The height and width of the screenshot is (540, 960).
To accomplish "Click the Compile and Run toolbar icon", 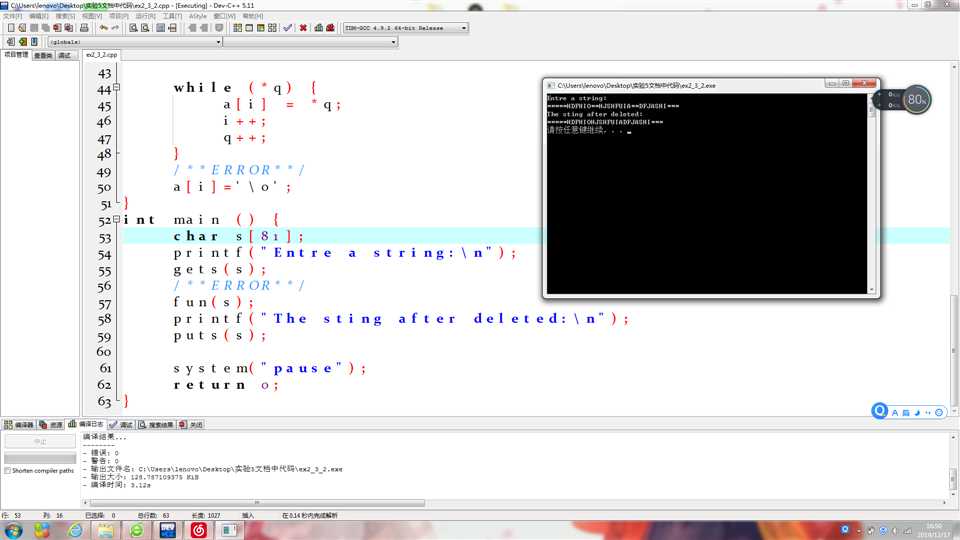I will point(261,28).
